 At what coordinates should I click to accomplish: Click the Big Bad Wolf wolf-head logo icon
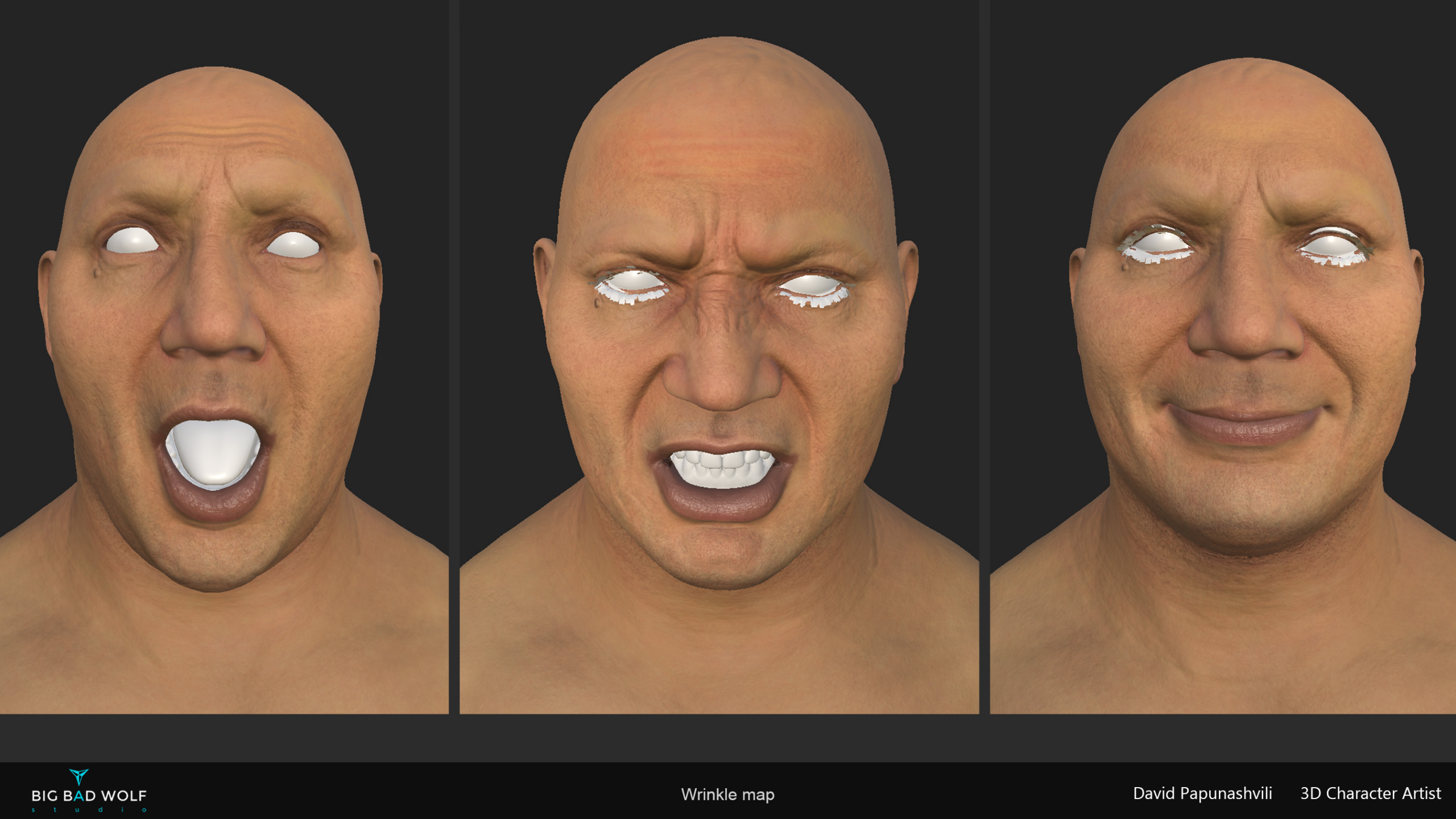pos(78,776)
